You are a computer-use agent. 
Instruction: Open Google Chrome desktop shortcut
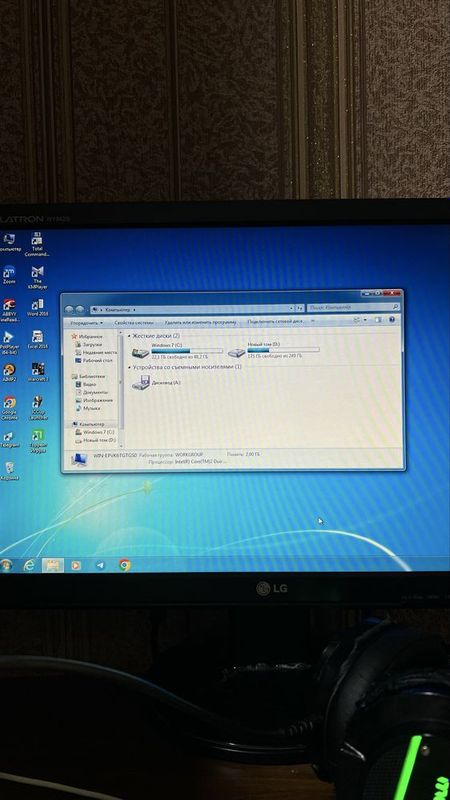tap(9, 408)
